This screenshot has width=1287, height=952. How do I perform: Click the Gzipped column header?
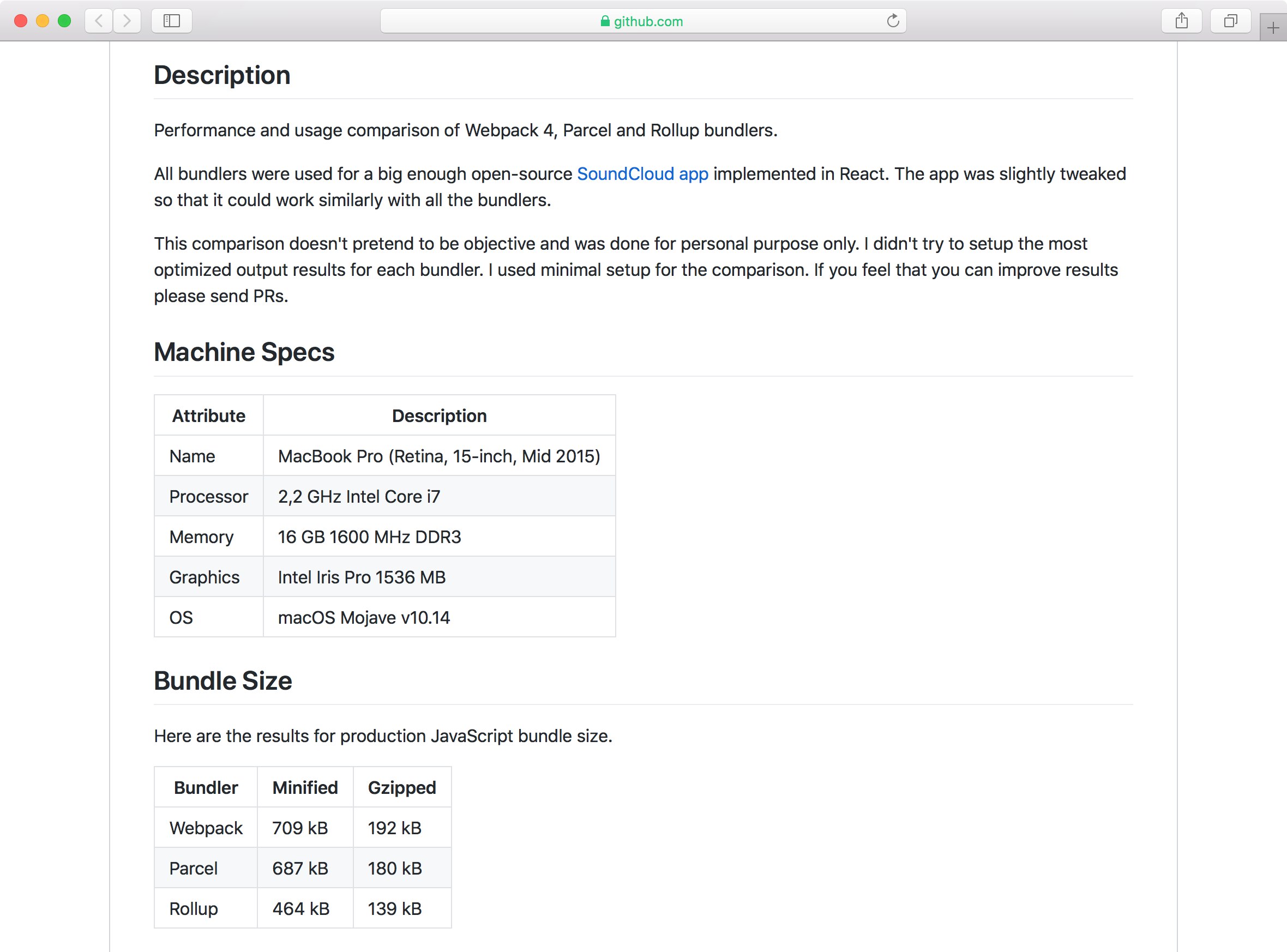coord(402,787)
